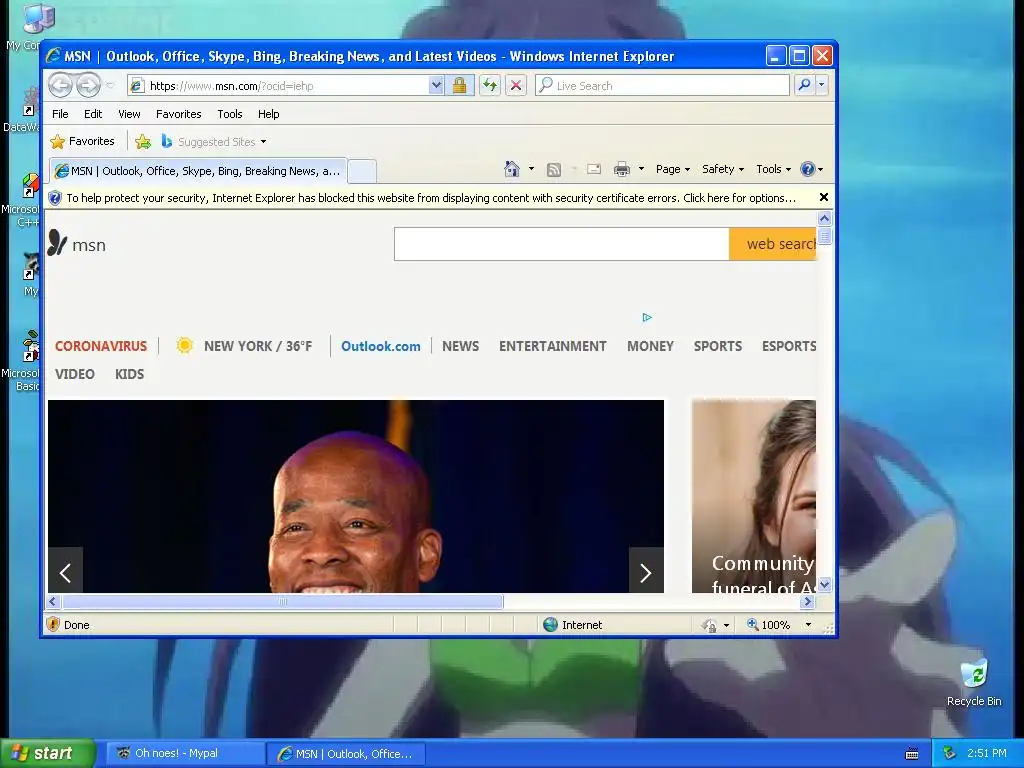1024x768 pixels.
Task: Open the VIDEO section link
Action: click(74, 374)
